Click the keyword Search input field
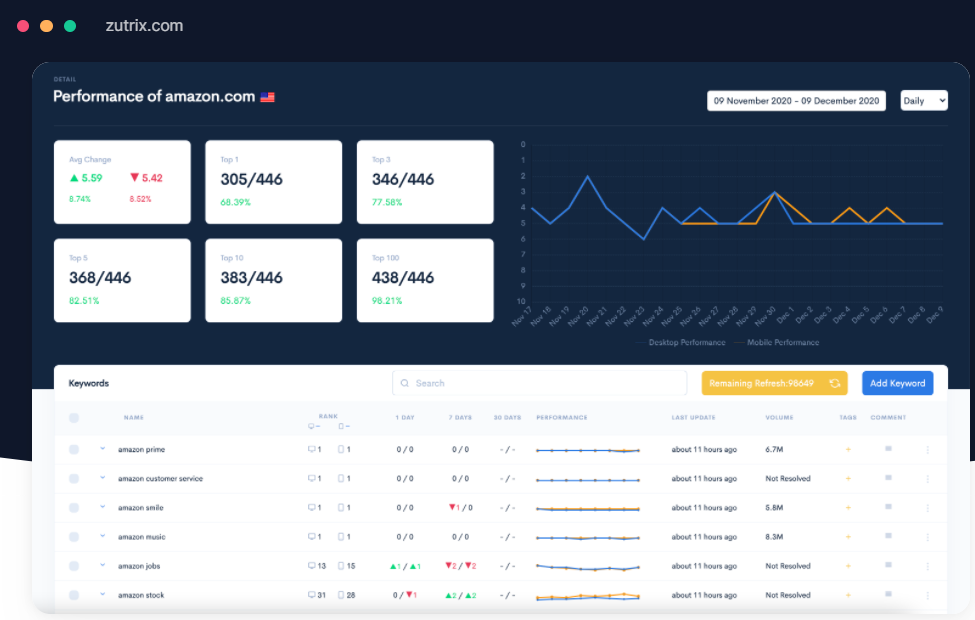 (540, 383)
